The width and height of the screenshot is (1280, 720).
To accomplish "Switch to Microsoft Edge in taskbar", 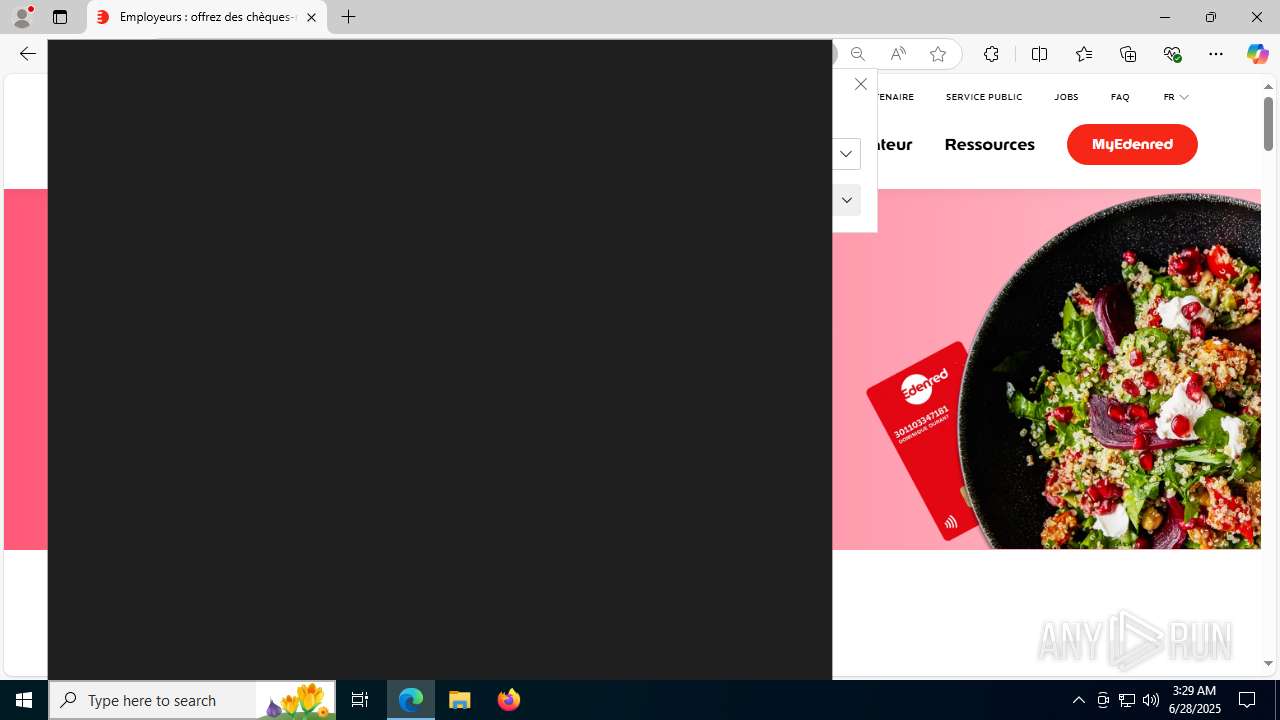I will pos(411,700).
